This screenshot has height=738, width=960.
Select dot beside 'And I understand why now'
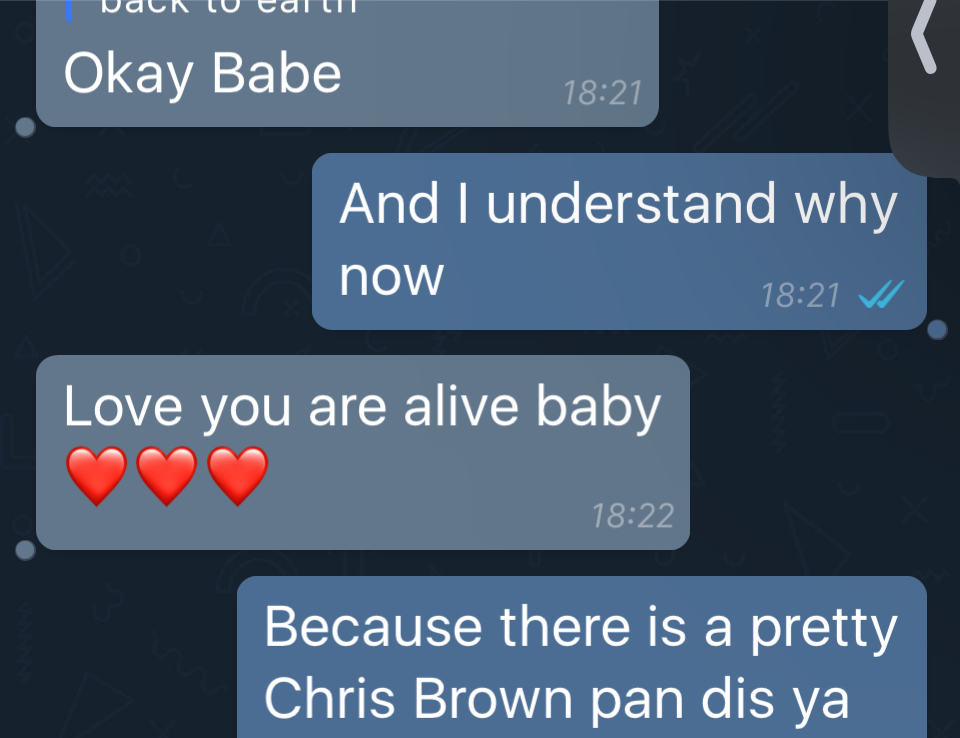[x=937, y=329]
